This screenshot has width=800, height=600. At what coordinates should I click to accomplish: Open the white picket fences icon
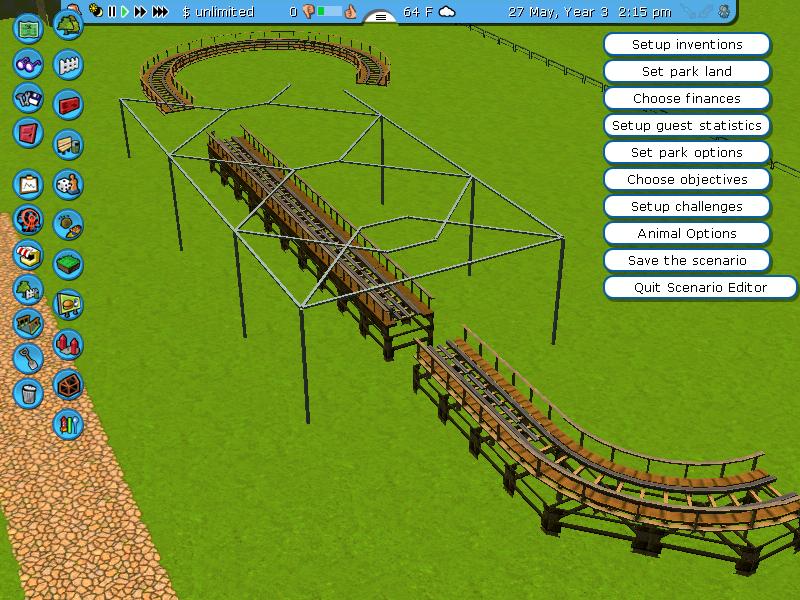pos(68,65)
